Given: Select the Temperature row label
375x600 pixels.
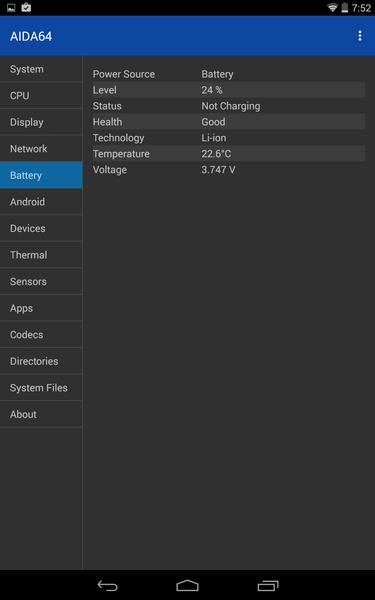Looking at the screenshot, I should point(121,154).
